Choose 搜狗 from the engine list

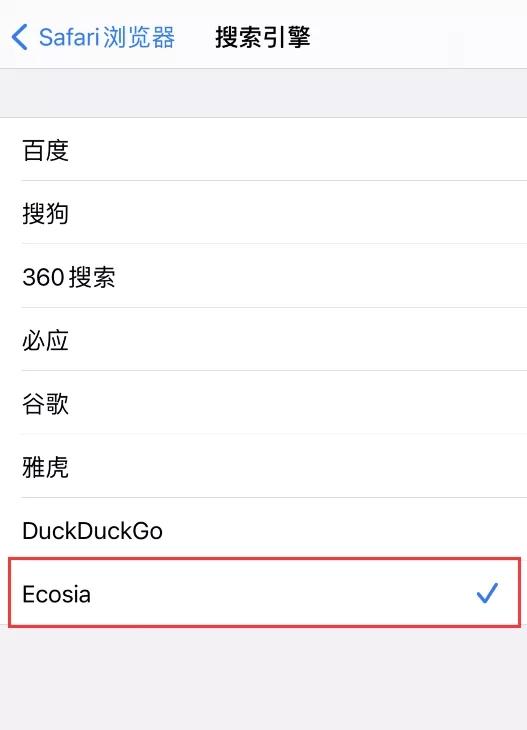[264, 213]
